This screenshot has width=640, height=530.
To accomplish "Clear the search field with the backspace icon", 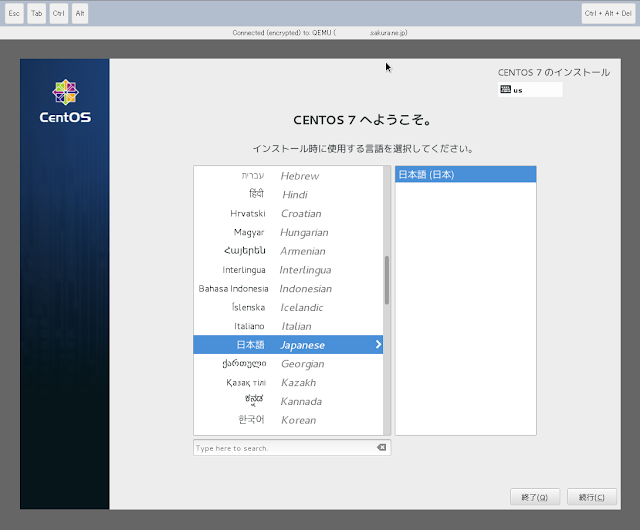I will (382, 448).
